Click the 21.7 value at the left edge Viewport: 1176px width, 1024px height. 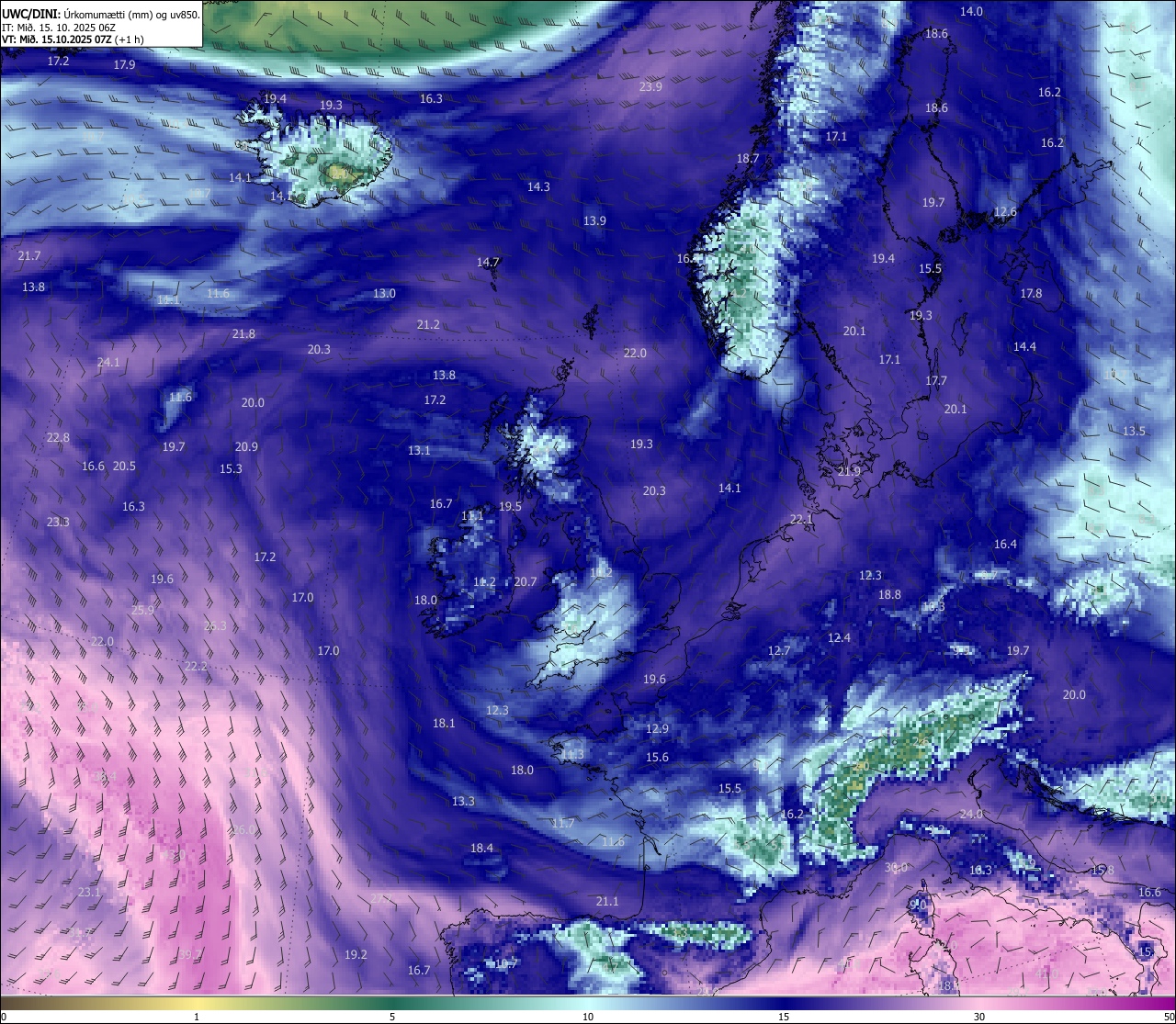pyautogui.click(x=28, y=255)
